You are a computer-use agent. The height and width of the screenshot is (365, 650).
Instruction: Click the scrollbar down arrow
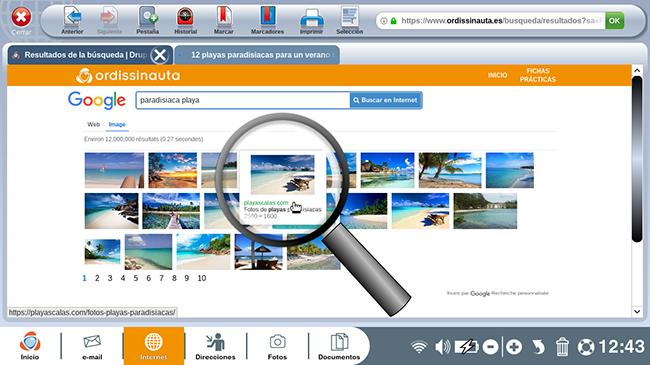(x=637, y=311)
